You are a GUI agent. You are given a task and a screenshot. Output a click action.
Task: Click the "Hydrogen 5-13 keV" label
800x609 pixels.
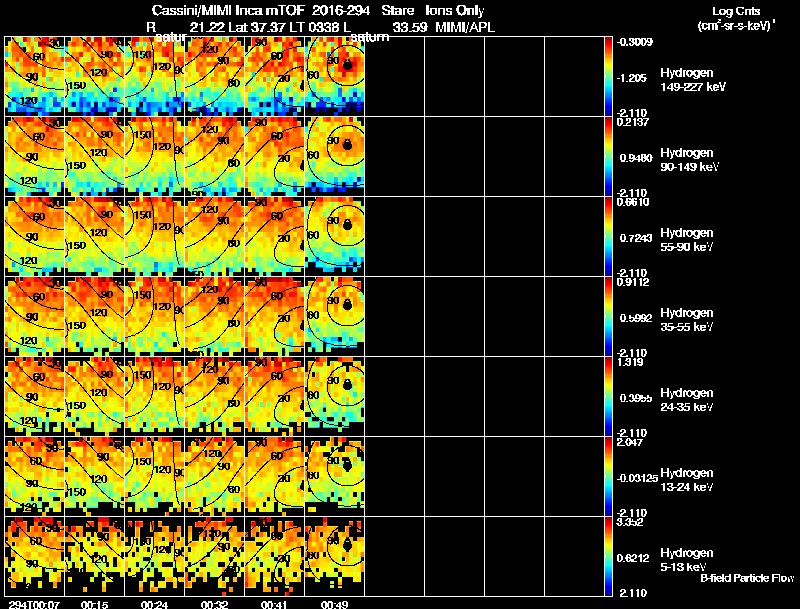point(687,560)
